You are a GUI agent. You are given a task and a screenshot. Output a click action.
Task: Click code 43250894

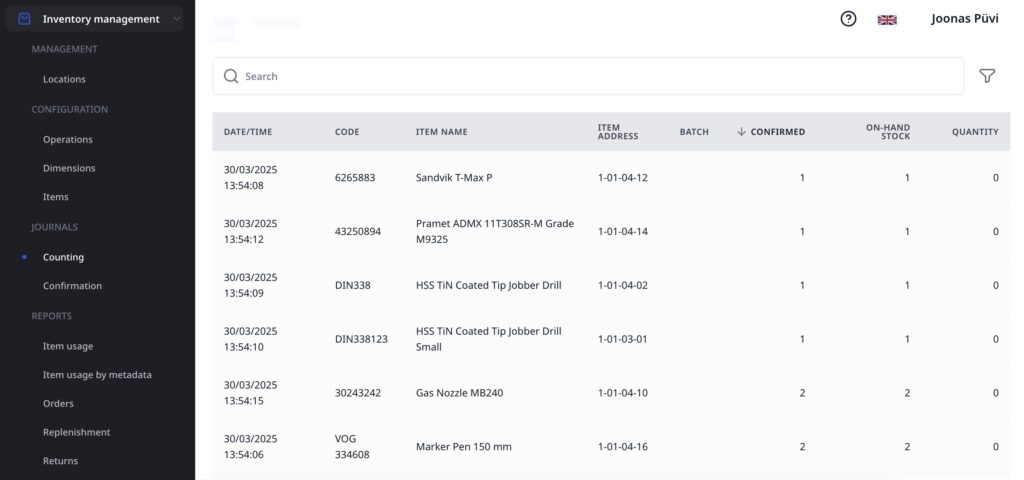coord(357,232)
